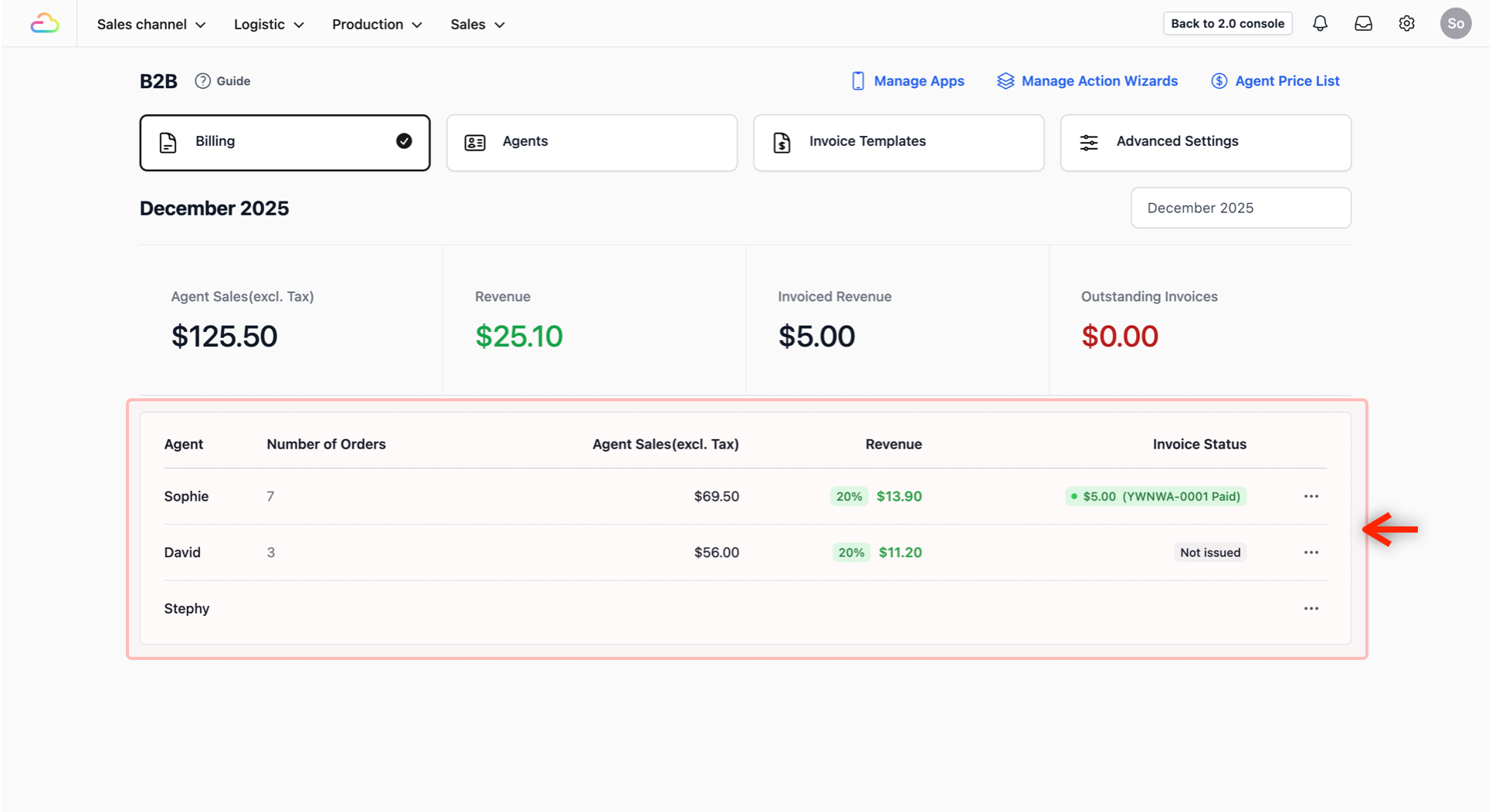This screenshot has height=812, width=1492.
Task: Switch to the Agents tab
Action: pos(592,143)
